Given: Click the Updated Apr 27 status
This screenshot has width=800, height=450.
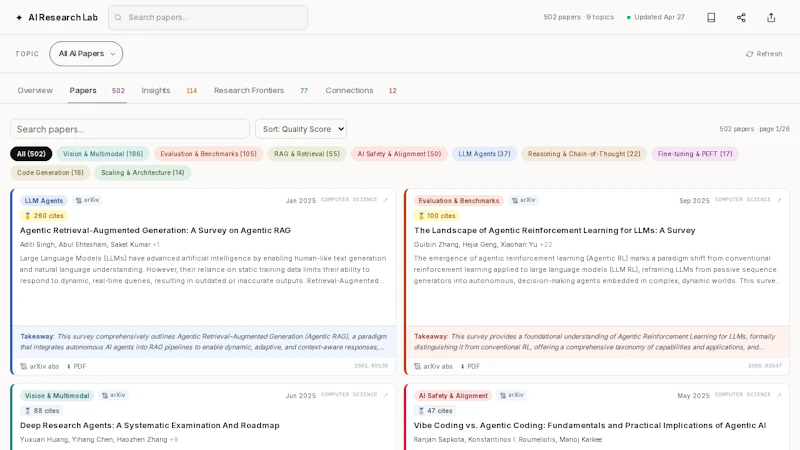Looking at the screenshot, I should (656, 17).
